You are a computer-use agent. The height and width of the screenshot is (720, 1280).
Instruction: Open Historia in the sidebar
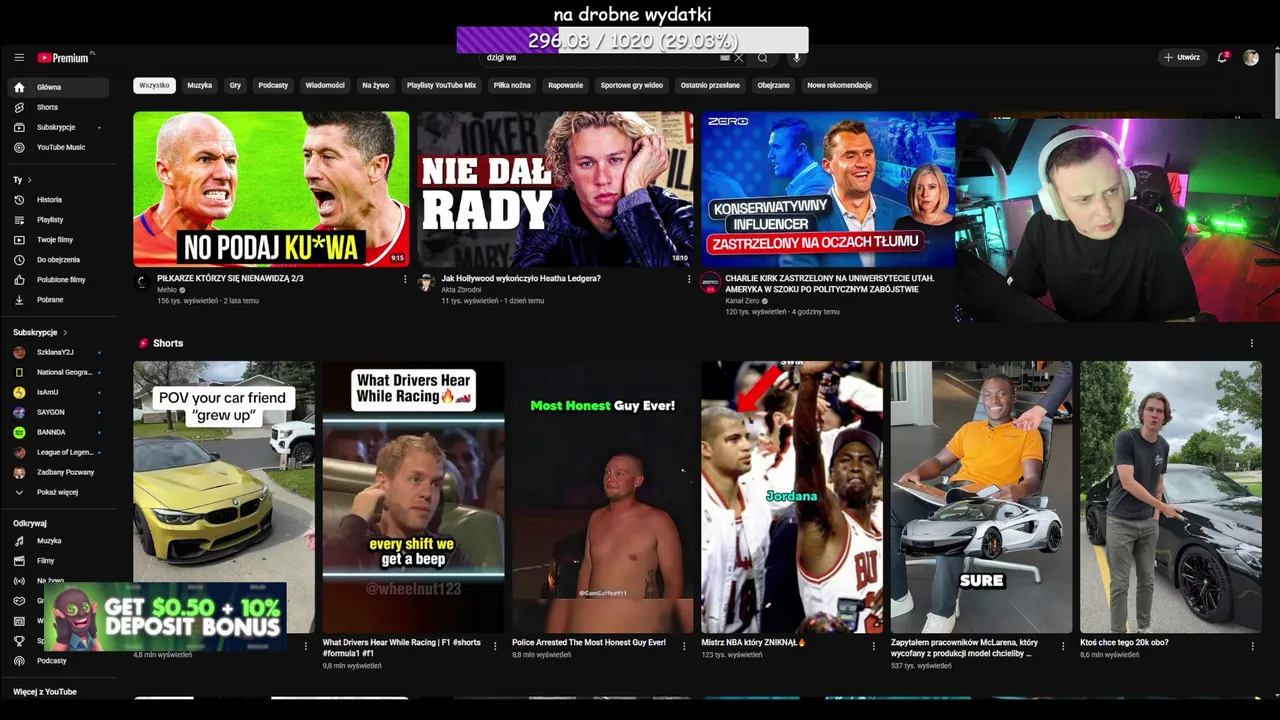coord(58,200)
